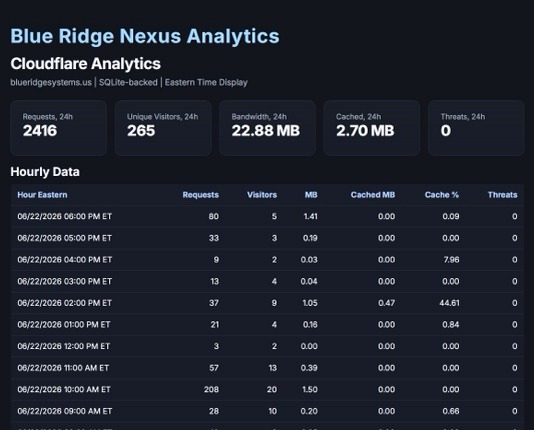Click Cache % value 0.09
The width and height of the screenshot is (534, 430).
click(x=451, y=217)
